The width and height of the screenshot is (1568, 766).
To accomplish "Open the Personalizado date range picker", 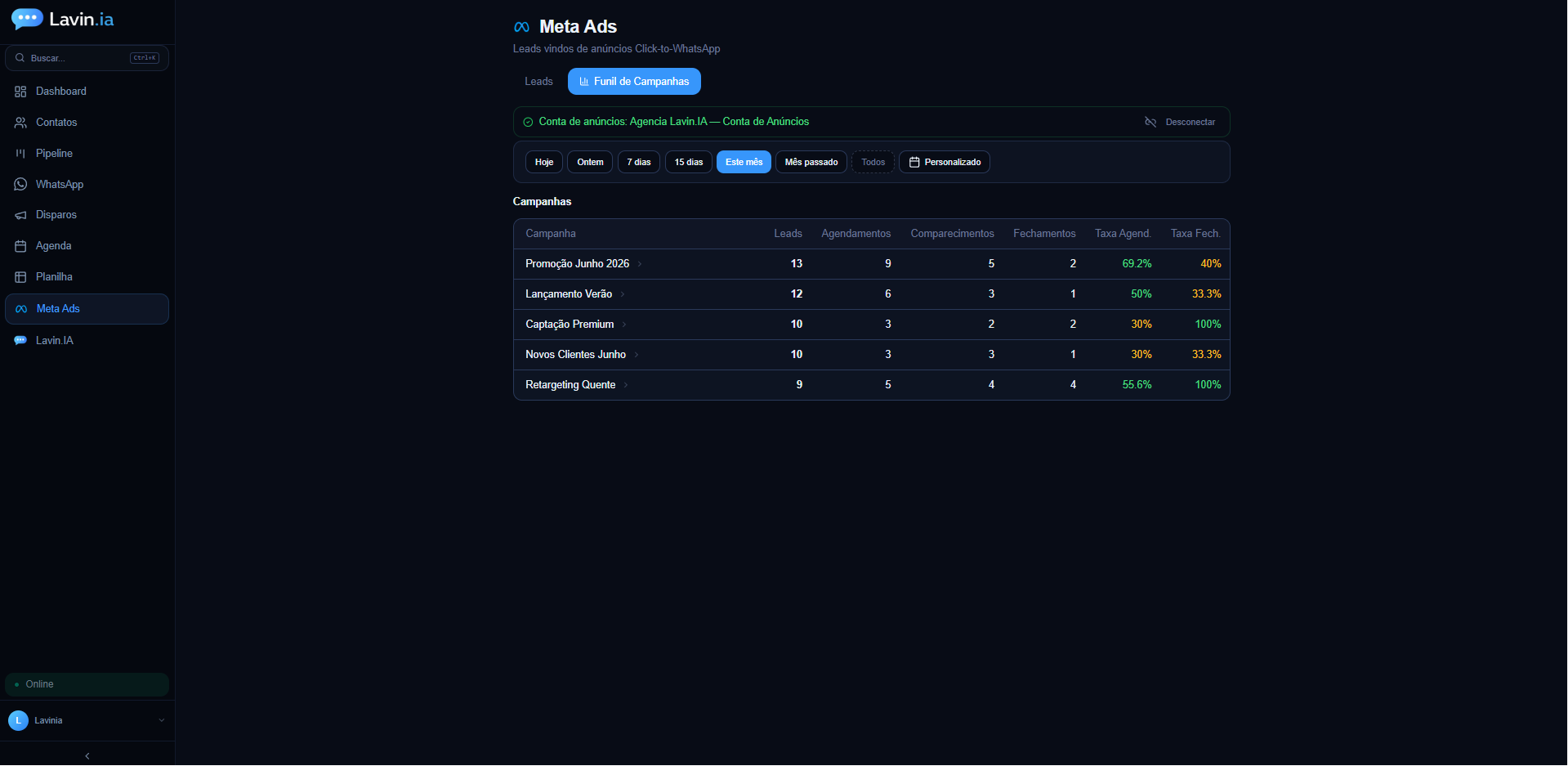I will coord(945,162).
